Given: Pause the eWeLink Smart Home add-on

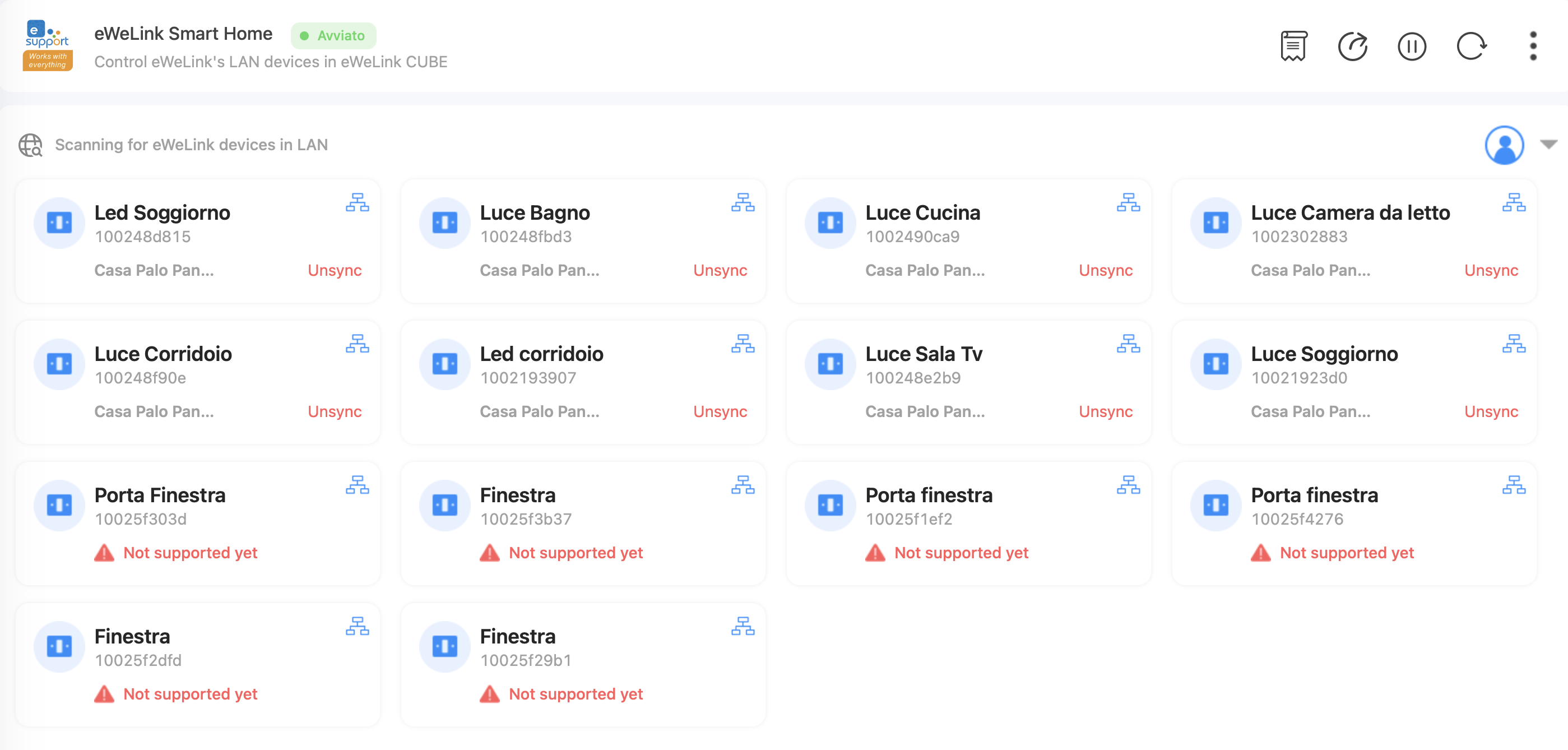Looking at the screenshot, I should [x=1412, y=47].
